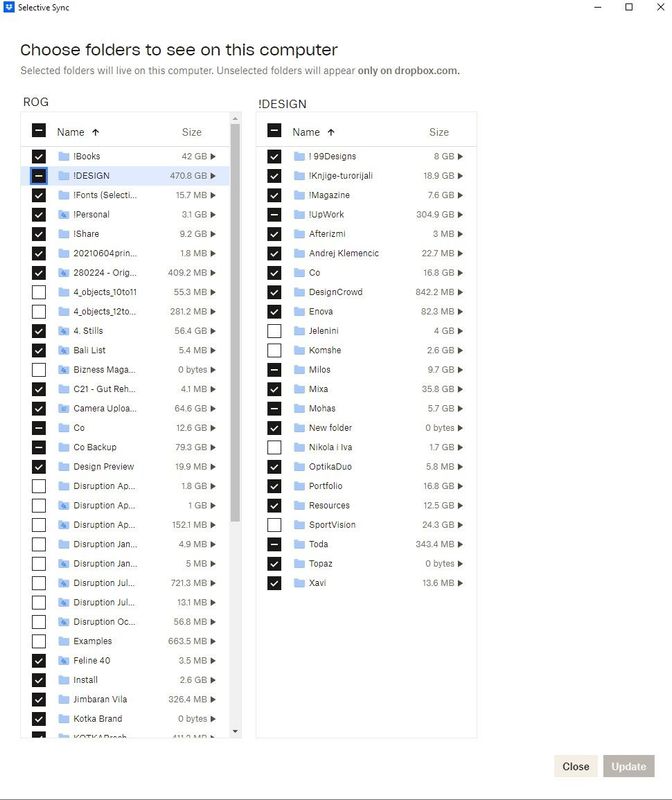Maximize the Selective Sync window

point(629,7)
